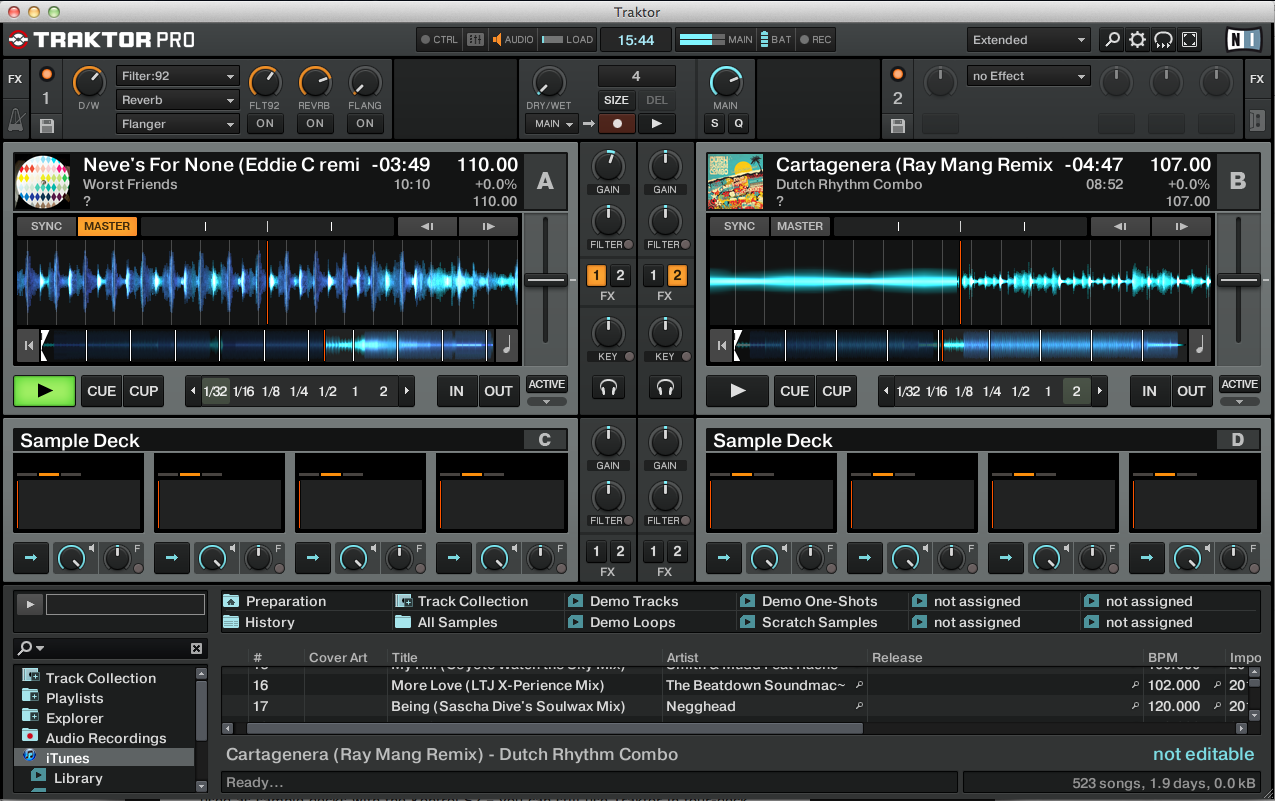
Task: Click the magnifier icon in the header
Action: click(x=1111, y=40)
